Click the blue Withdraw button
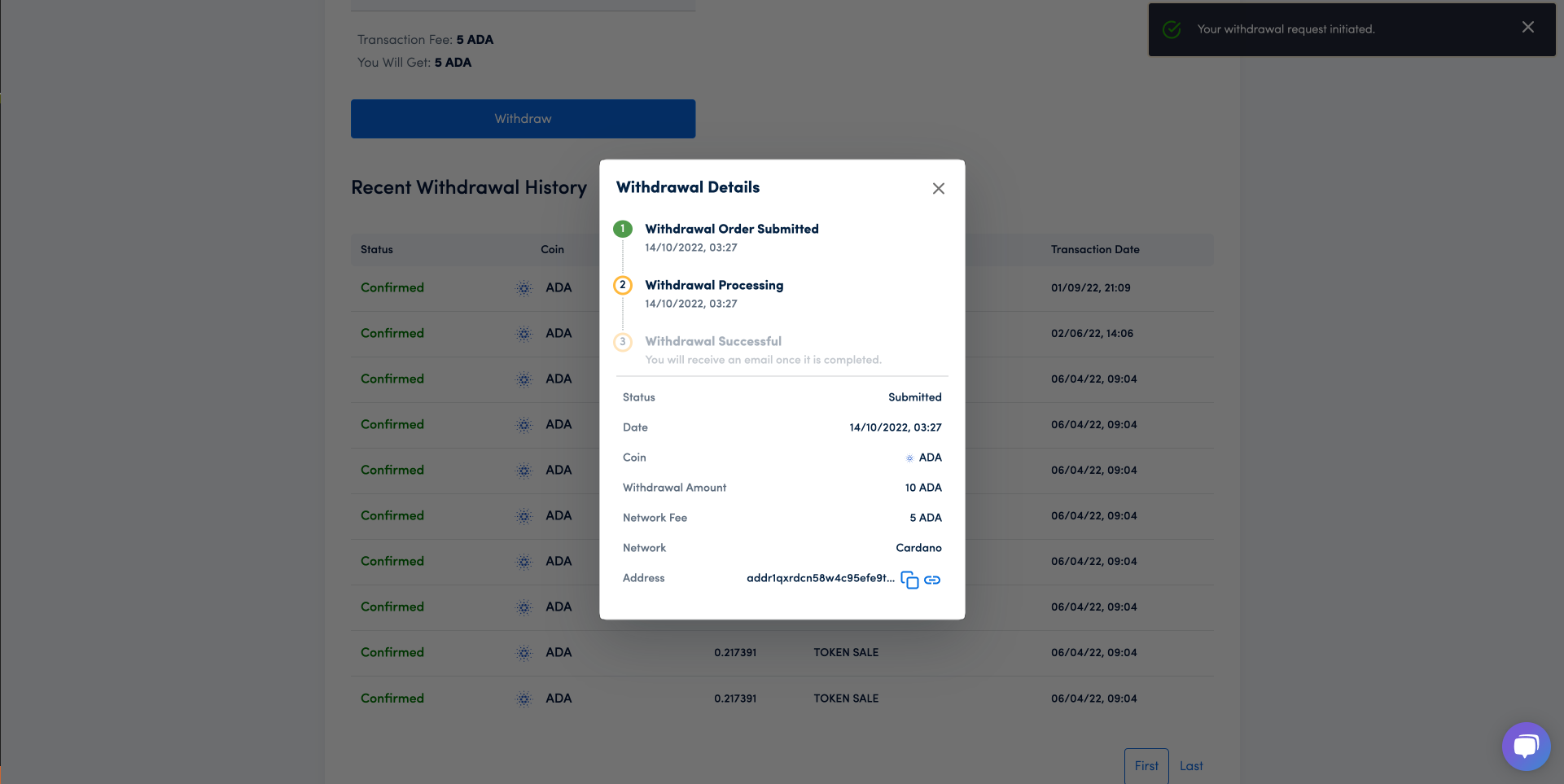The height and width of the screenshot is (784, 1564). click(x=523, y=119)
